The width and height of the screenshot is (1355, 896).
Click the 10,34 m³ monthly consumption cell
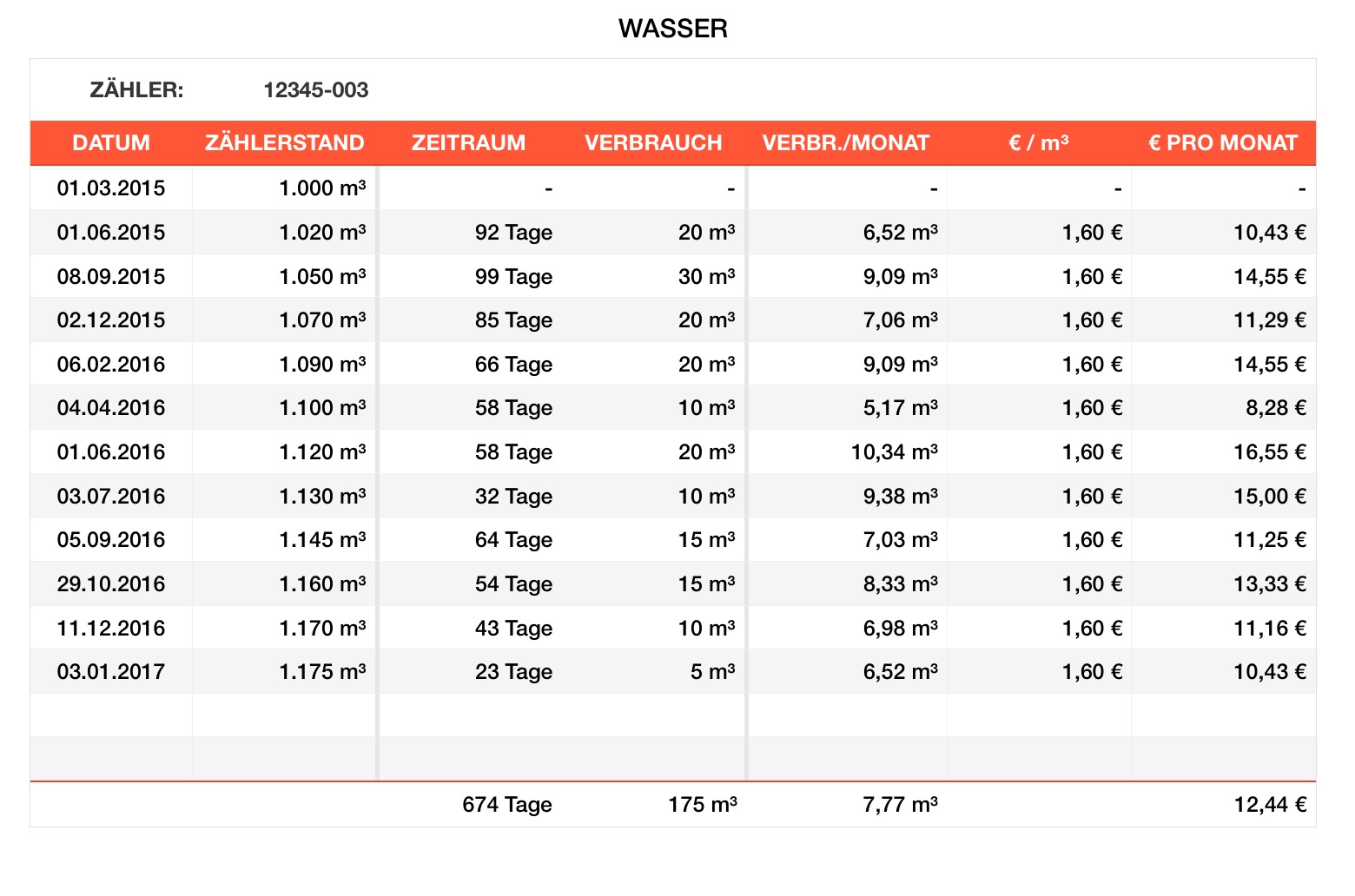click(x=894, y=452)
